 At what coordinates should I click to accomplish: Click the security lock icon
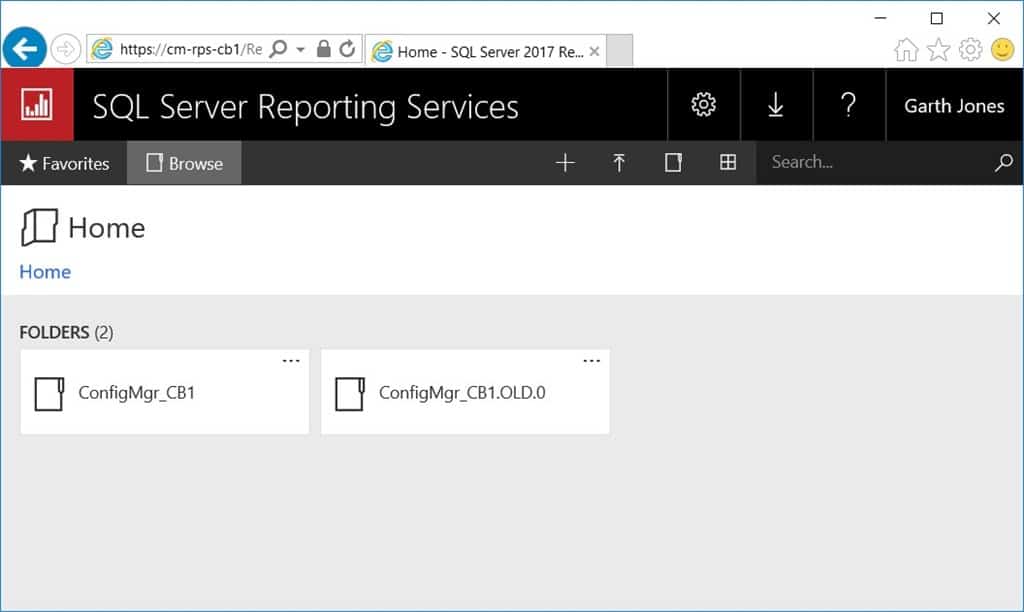323,49
